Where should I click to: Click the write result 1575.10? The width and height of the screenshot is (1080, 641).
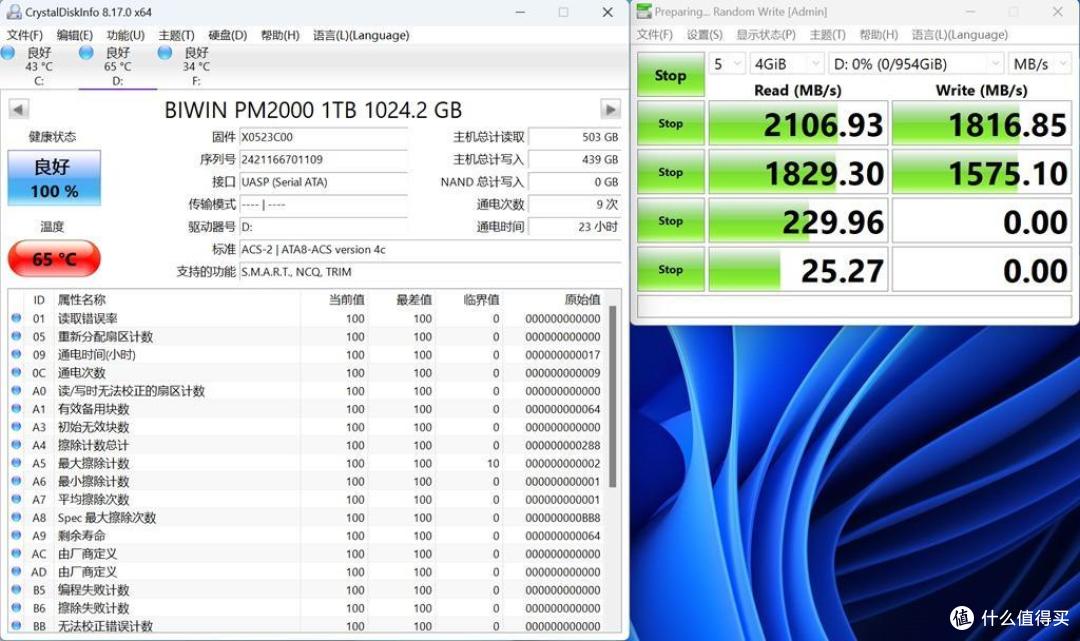click(x=982, y=173)
